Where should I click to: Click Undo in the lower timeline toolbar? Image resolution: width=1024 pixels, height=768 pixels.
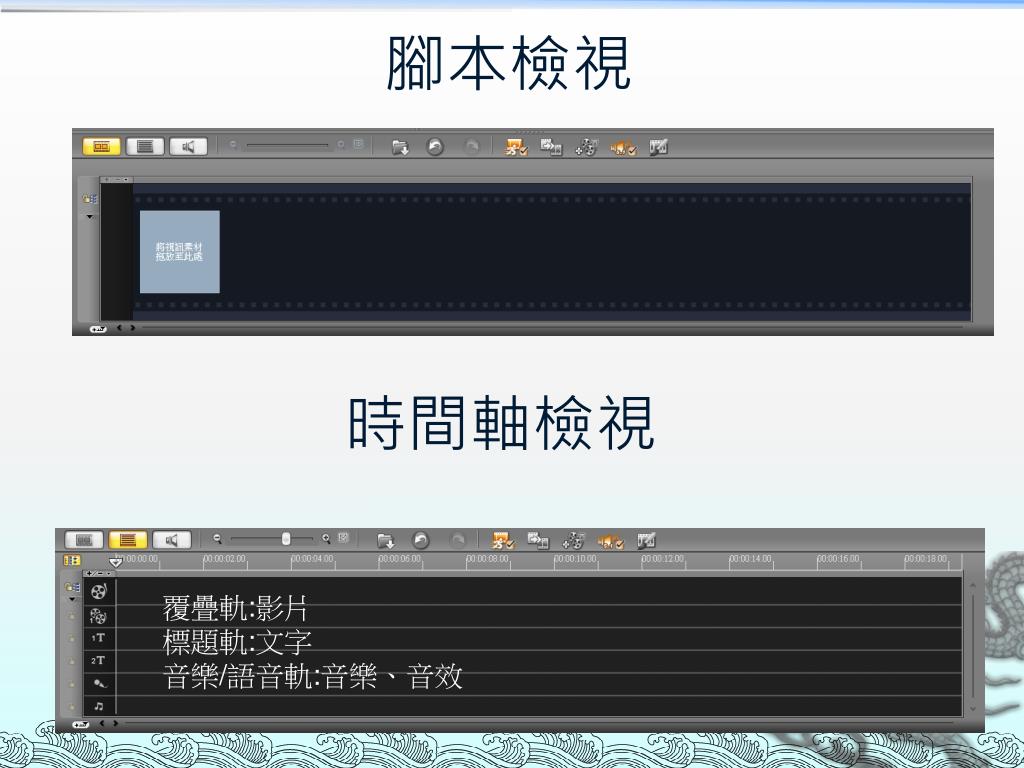point(421,541)
